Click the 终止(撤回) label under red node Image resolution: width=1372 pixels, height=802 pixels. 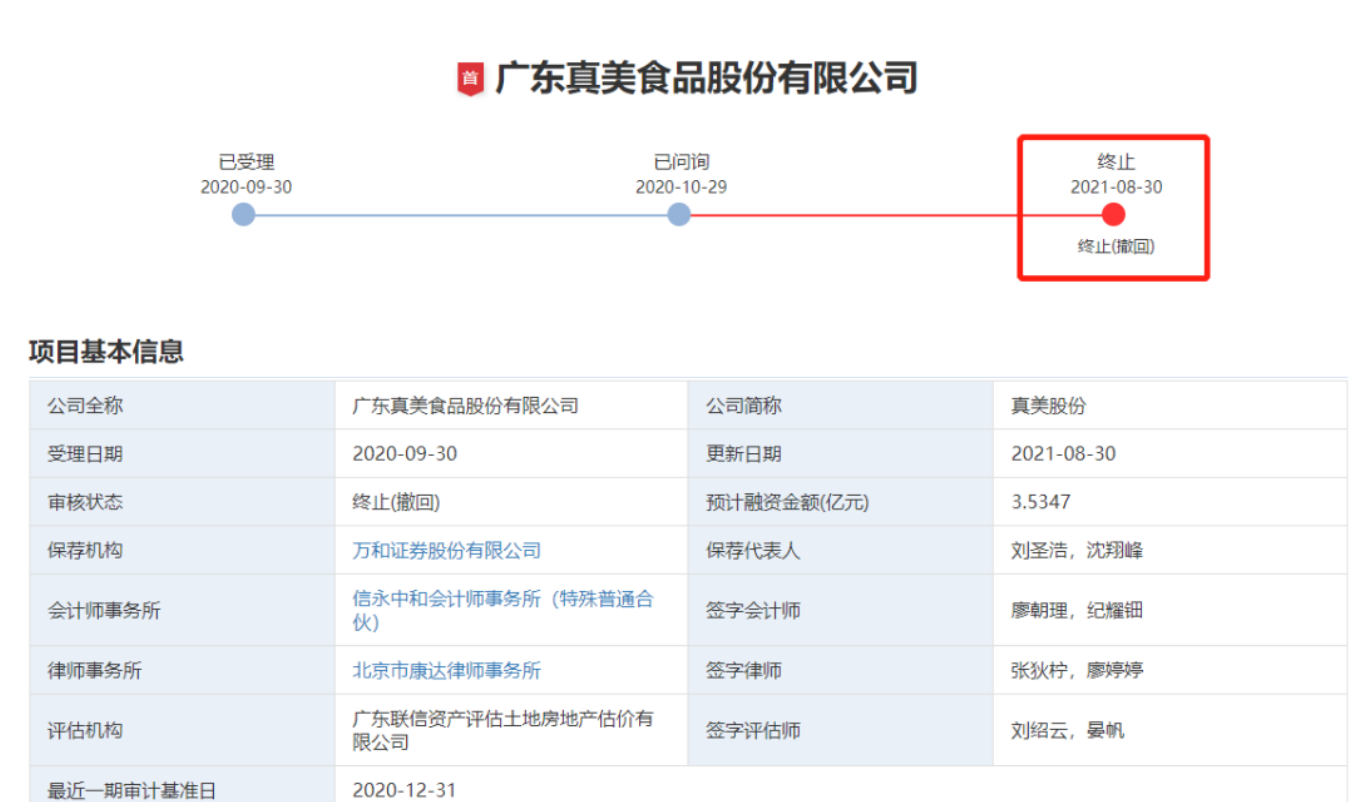(x=1116, y=246)
